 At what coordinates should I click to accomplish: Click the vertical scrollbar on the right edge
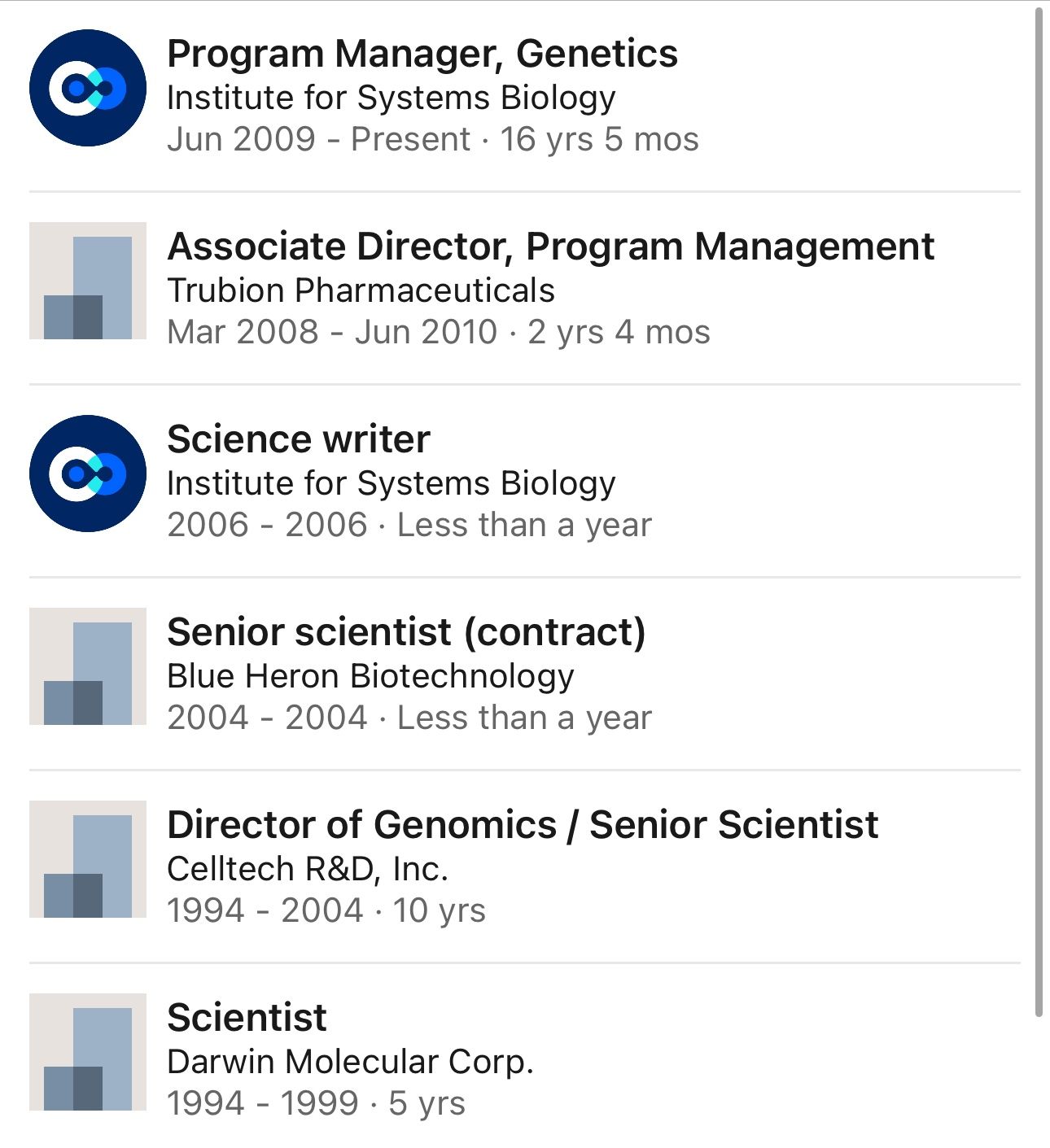tap(1039, 513)
